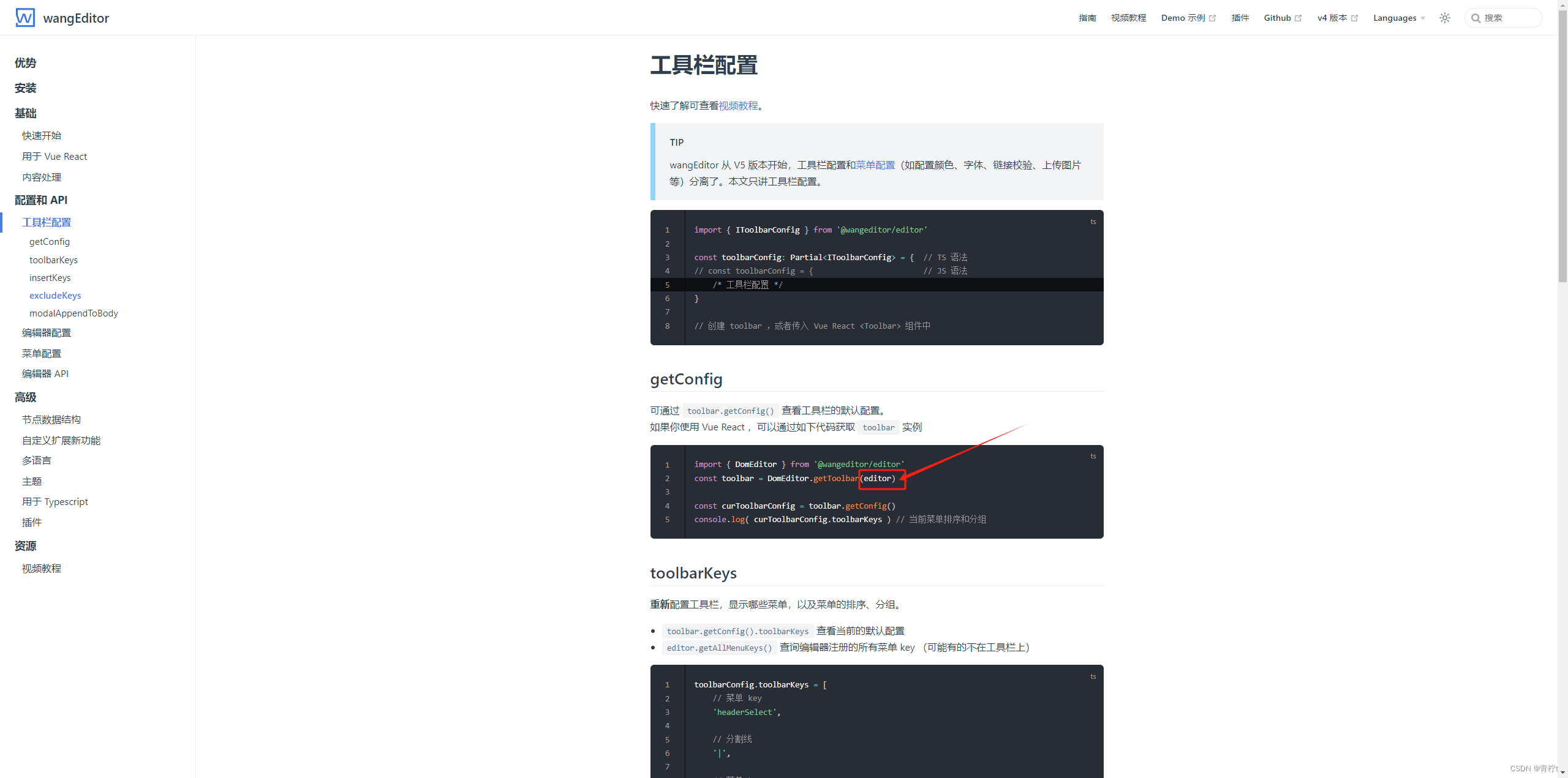Click the page vertical scrollbar
The width and height of the screenshot is (1568, 778).
1562,147
